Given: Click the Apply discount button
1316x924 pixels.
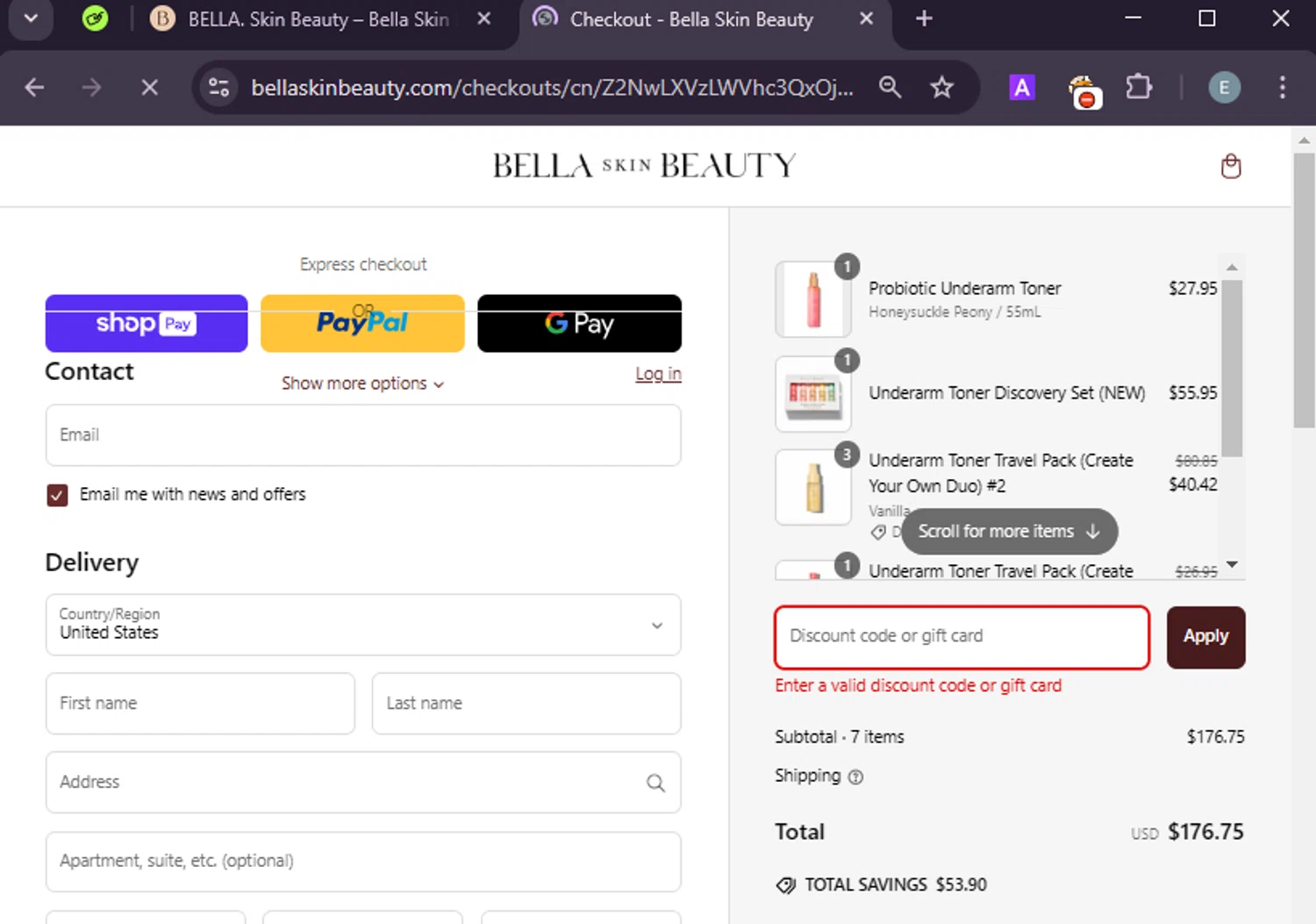Looking at the screenshot, I should [x=1205, y=637].
